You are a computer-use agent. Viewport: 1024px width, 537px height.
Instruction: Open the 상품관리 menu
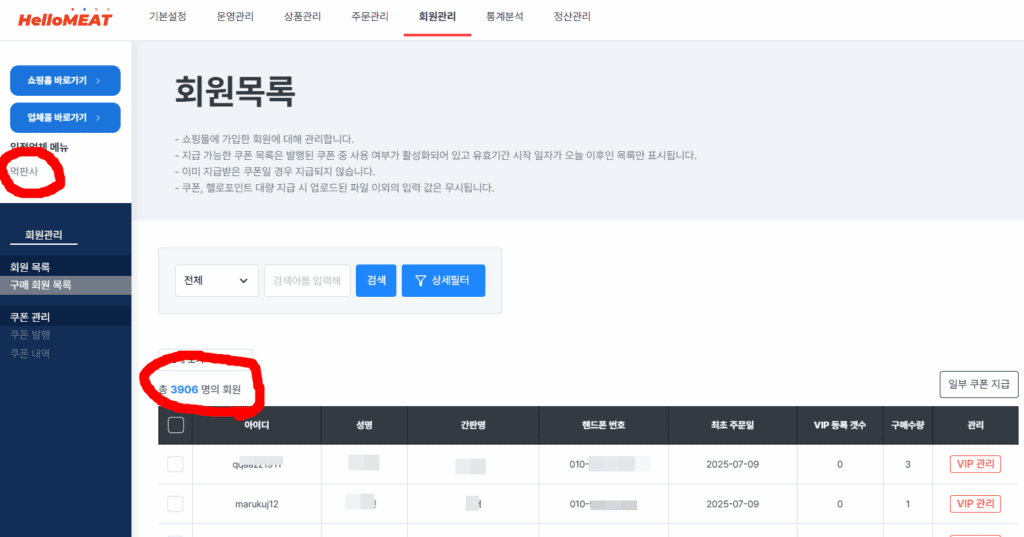[302, 16]
